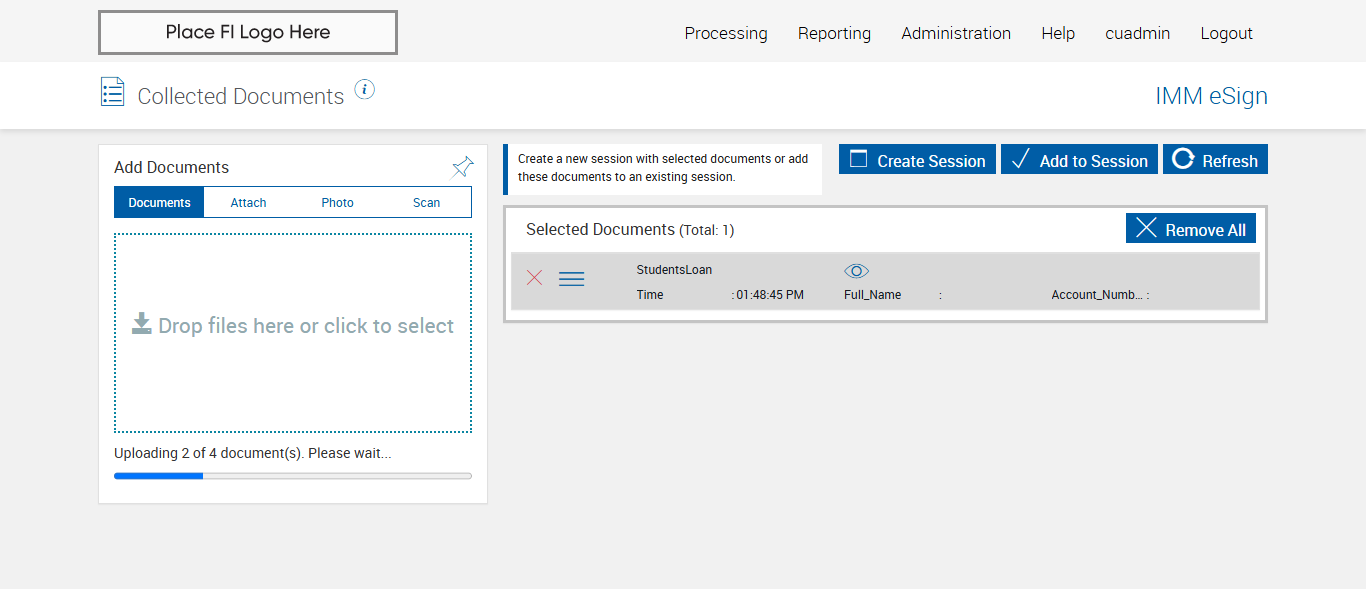Click the hamburger lines icon on StudentsLoan row
The width and height of the screenshot is (1366, 589).
coord(571,279)
